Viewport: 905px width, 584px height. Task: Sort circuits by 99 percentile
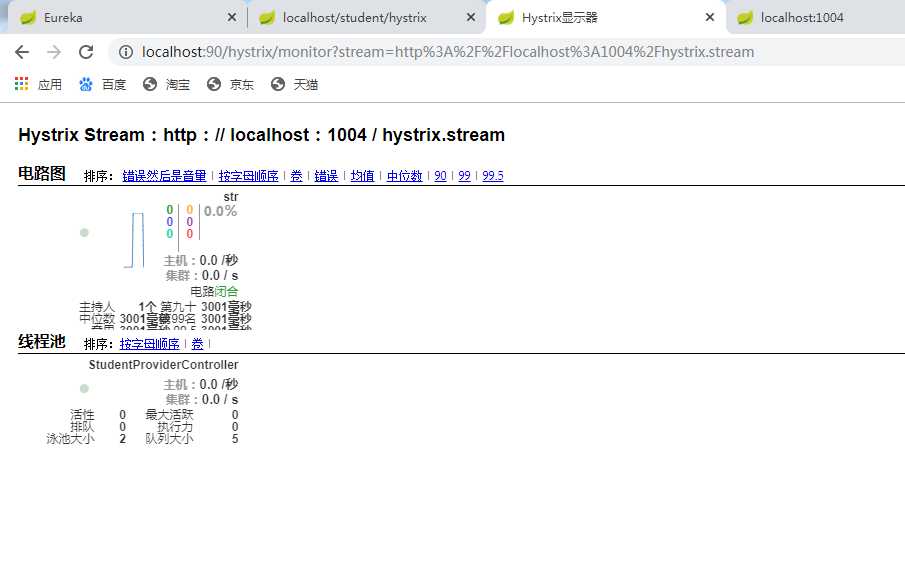465,176
